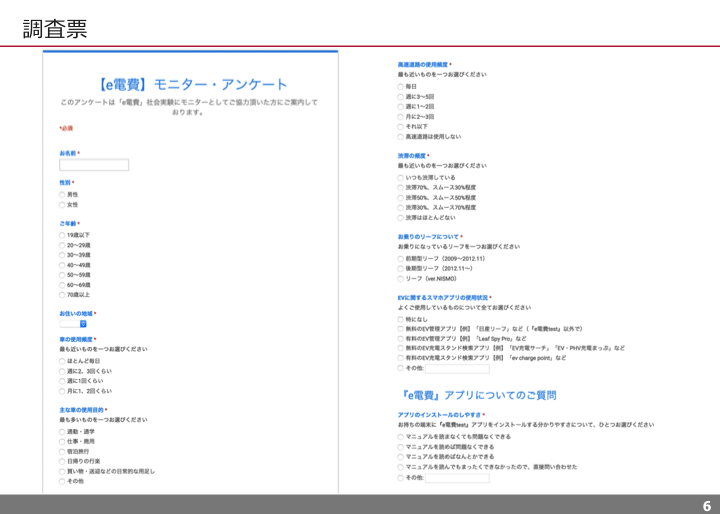Viewport: 720px width, 514px height.
Task: Check その他 checkbox under EVアプリ使用状況
Action: coord(400,368)
